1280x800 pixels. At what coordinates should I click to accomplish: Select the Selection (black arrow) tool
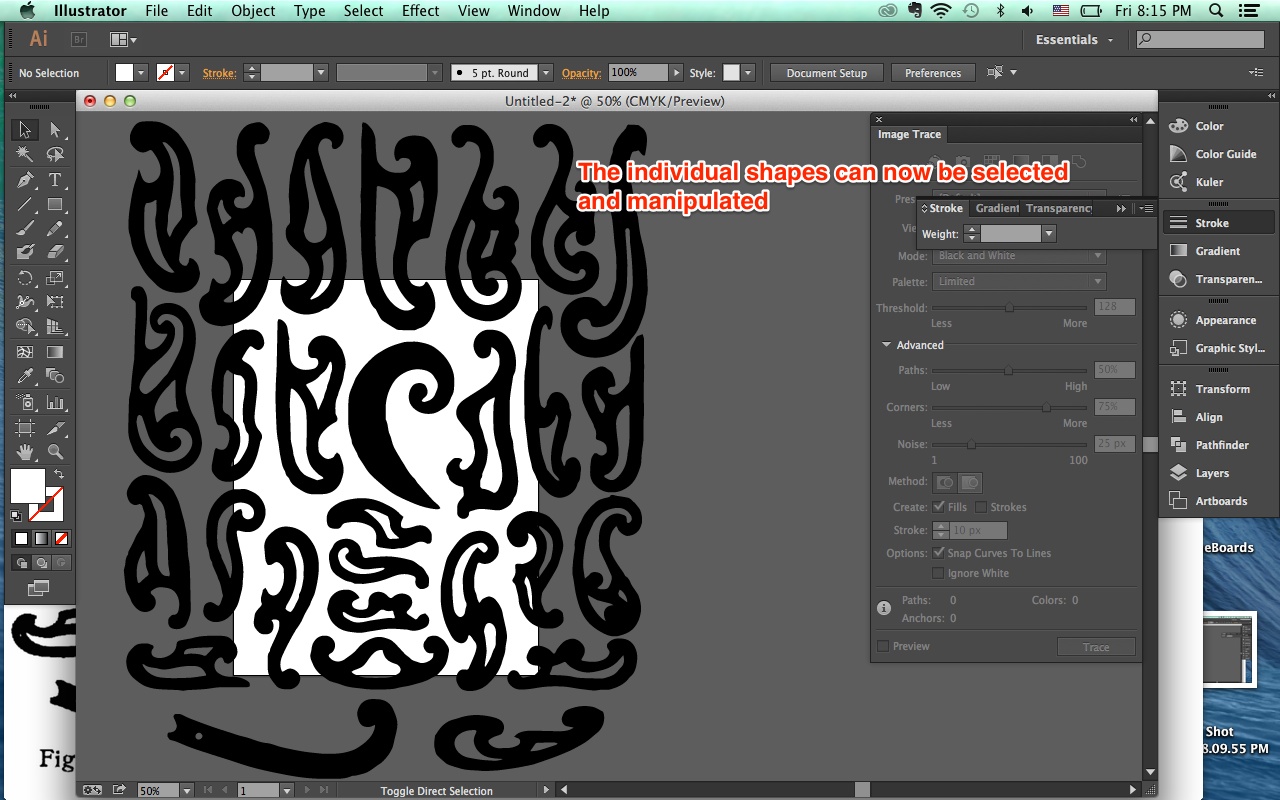[25, 130]
